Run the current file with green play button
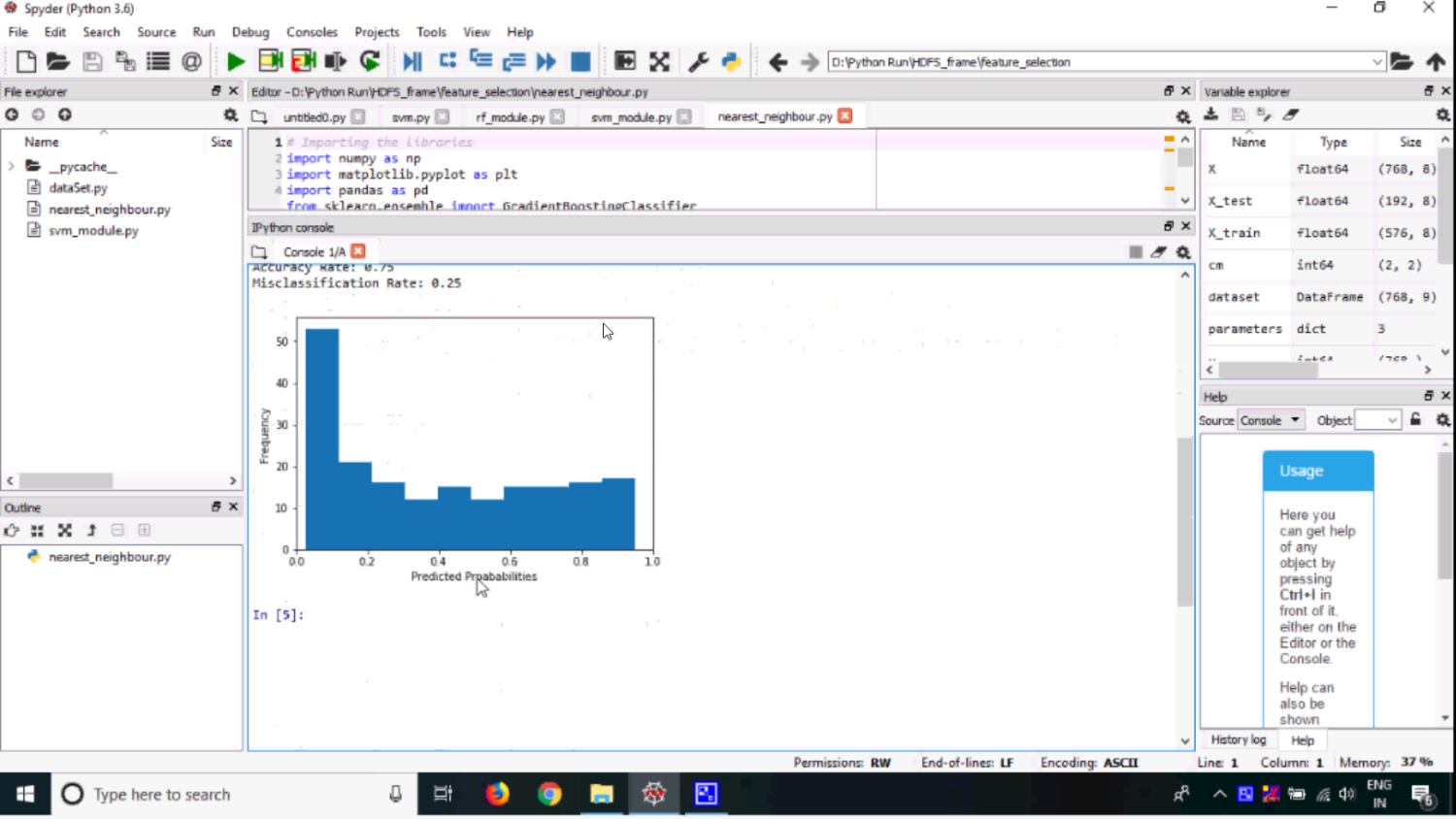This screenshot has height=819, width=1456. coord(235,62)
